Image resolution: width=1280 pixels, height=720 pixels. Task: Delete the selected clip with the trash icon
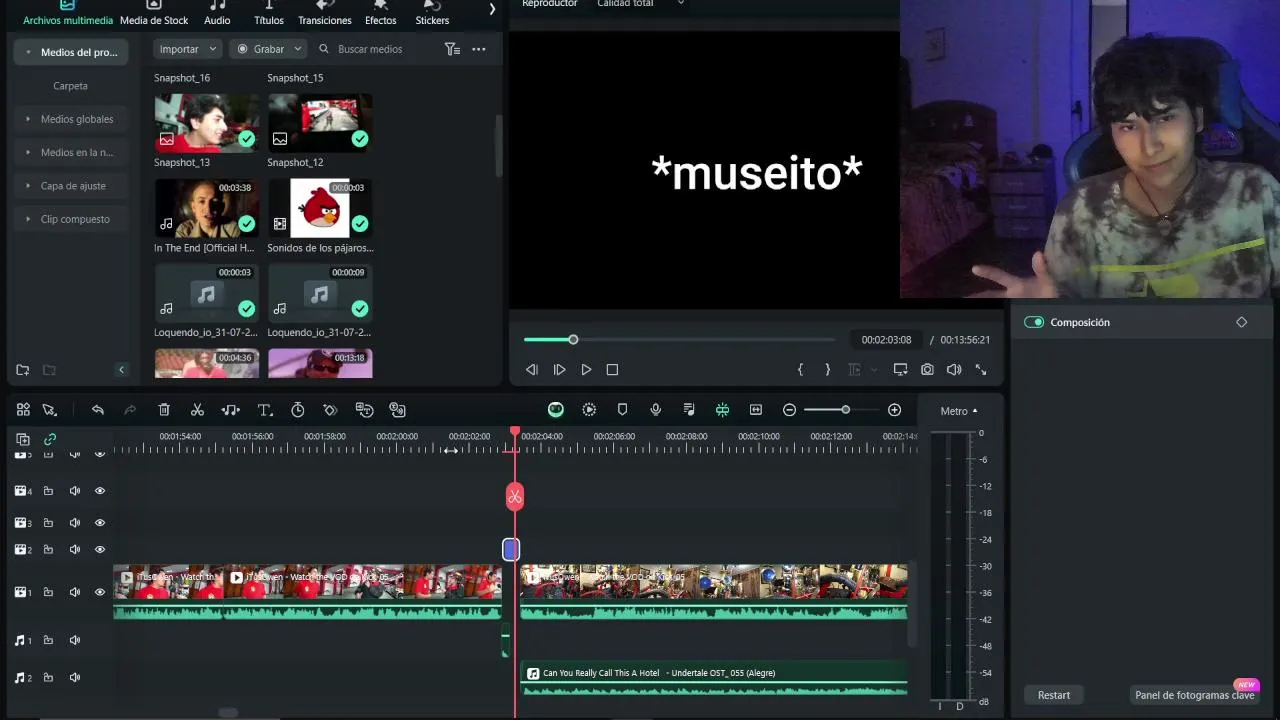pyautogui.click(x=164, y=410)
